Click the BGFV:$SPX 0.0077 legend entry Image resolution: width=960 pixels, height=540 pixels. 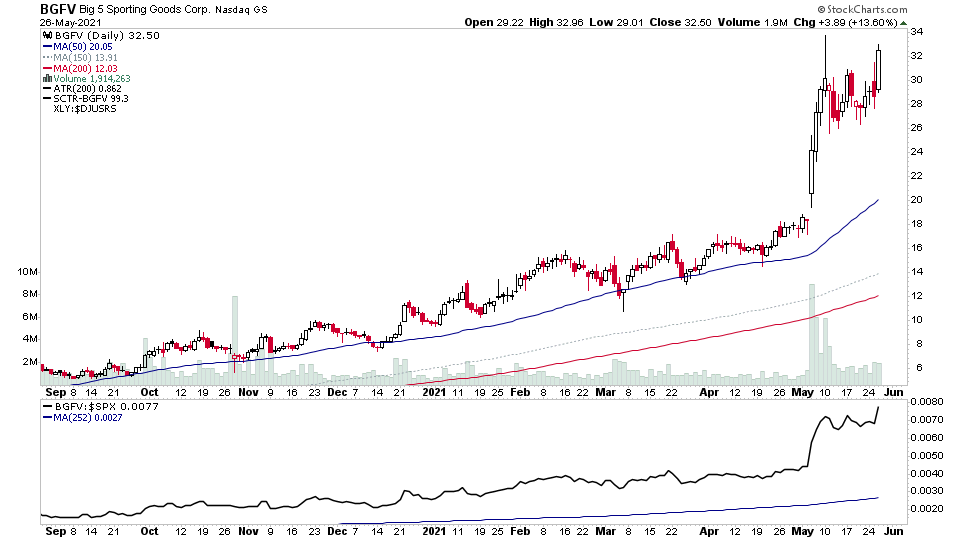pos(107,407)
